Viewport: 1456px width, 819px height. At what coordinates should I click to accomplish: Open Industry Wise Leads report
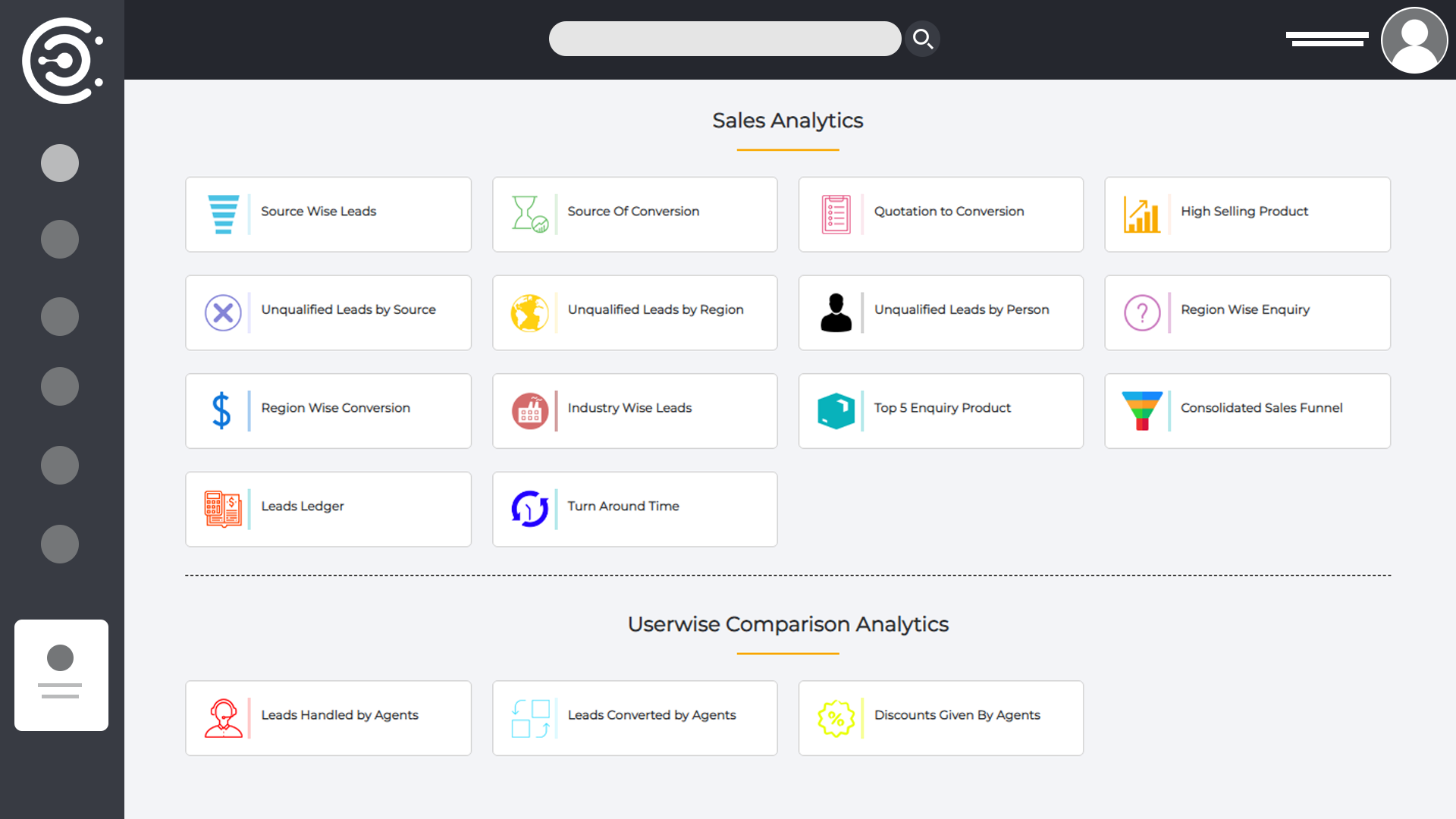(x=635, y=411)
